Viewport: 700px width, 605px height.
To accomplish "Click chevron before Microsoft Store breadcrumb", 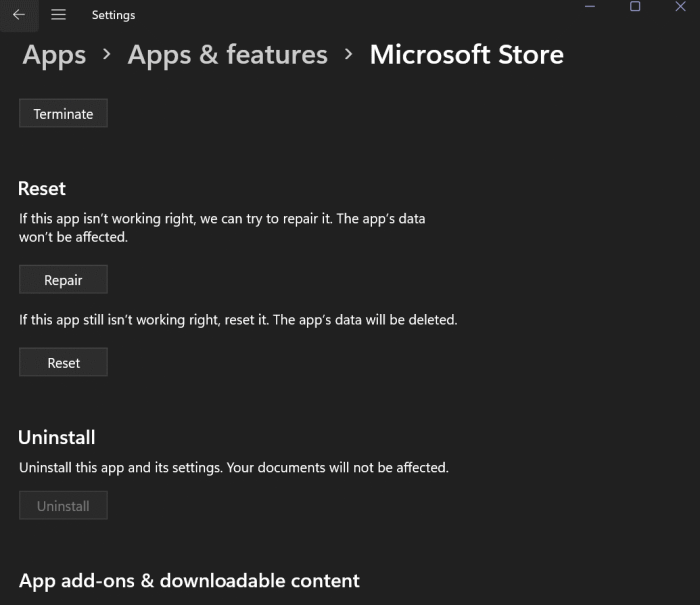I will (x=349, y=54).
